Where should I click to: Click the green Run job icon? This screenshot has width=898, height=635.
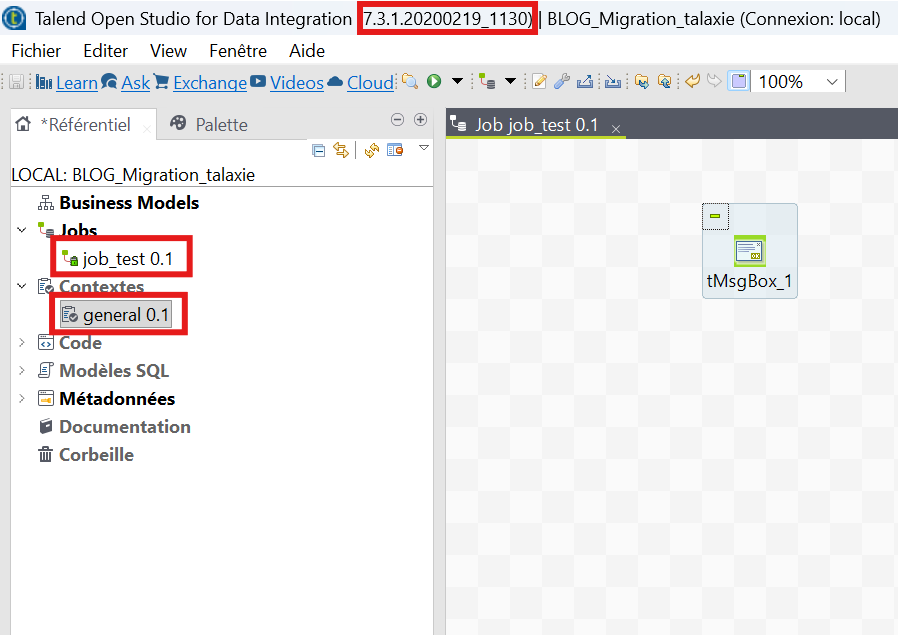tap(434, 82)
